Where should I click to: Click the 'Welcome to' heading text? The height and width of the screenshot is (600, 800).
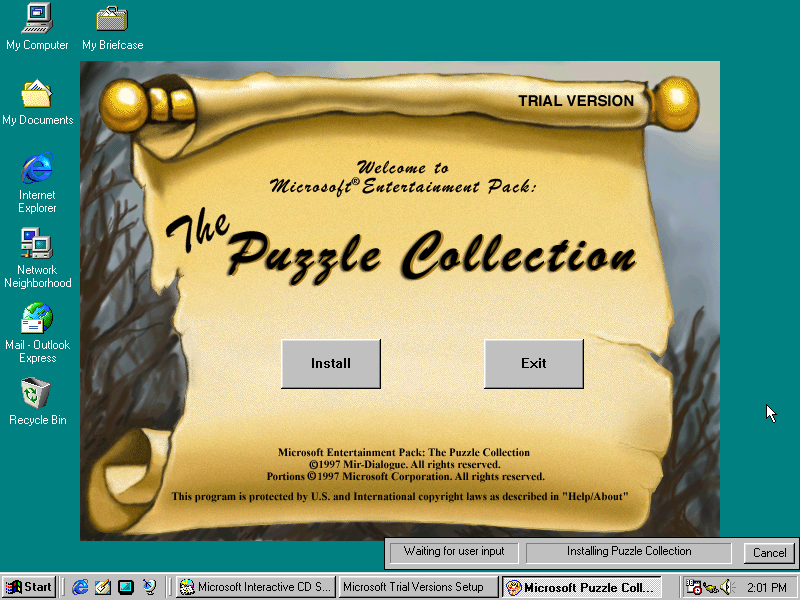(x=403, y=167)
